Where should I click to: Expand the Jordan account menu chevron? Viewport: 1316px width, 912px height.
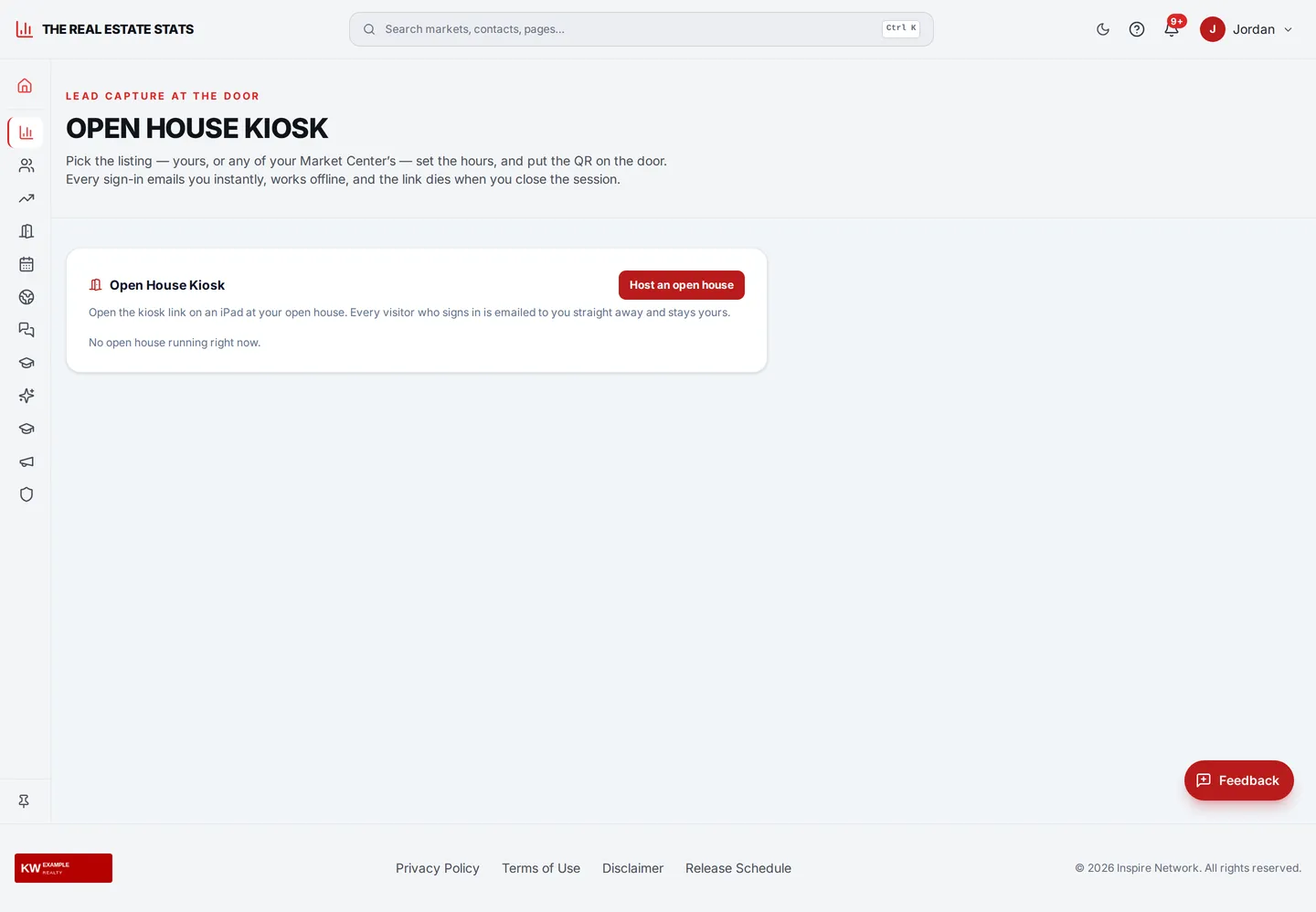click(x=1289, y=29)
